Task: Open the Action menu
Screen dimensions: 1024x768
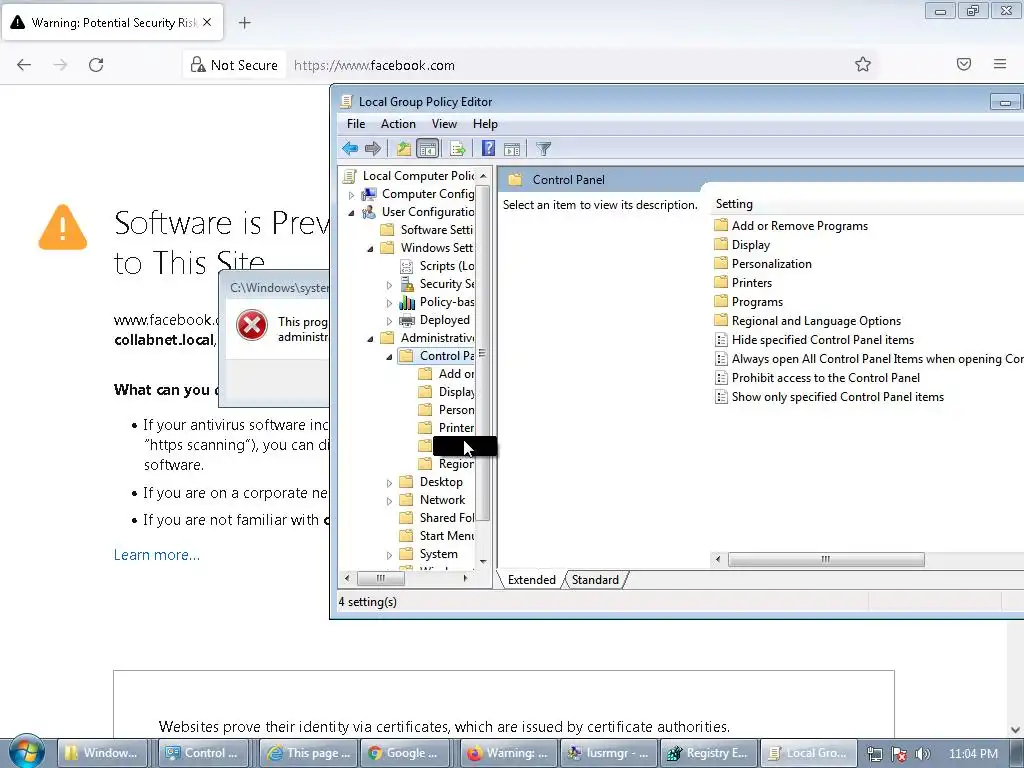Action: (x=398, y=123)
